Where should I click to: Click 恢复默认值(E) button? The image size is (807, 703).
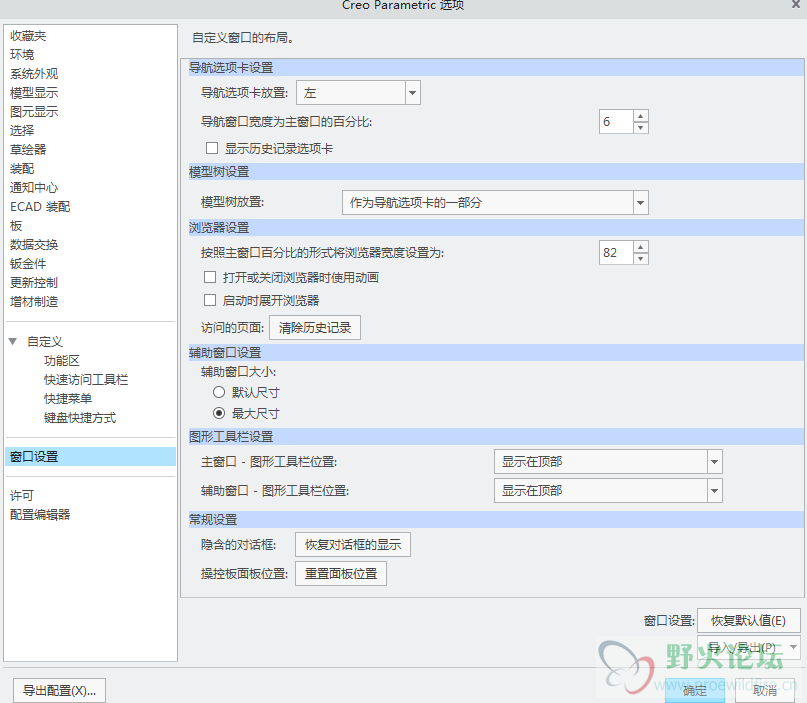pyautogui.click(x=749, y=621)
